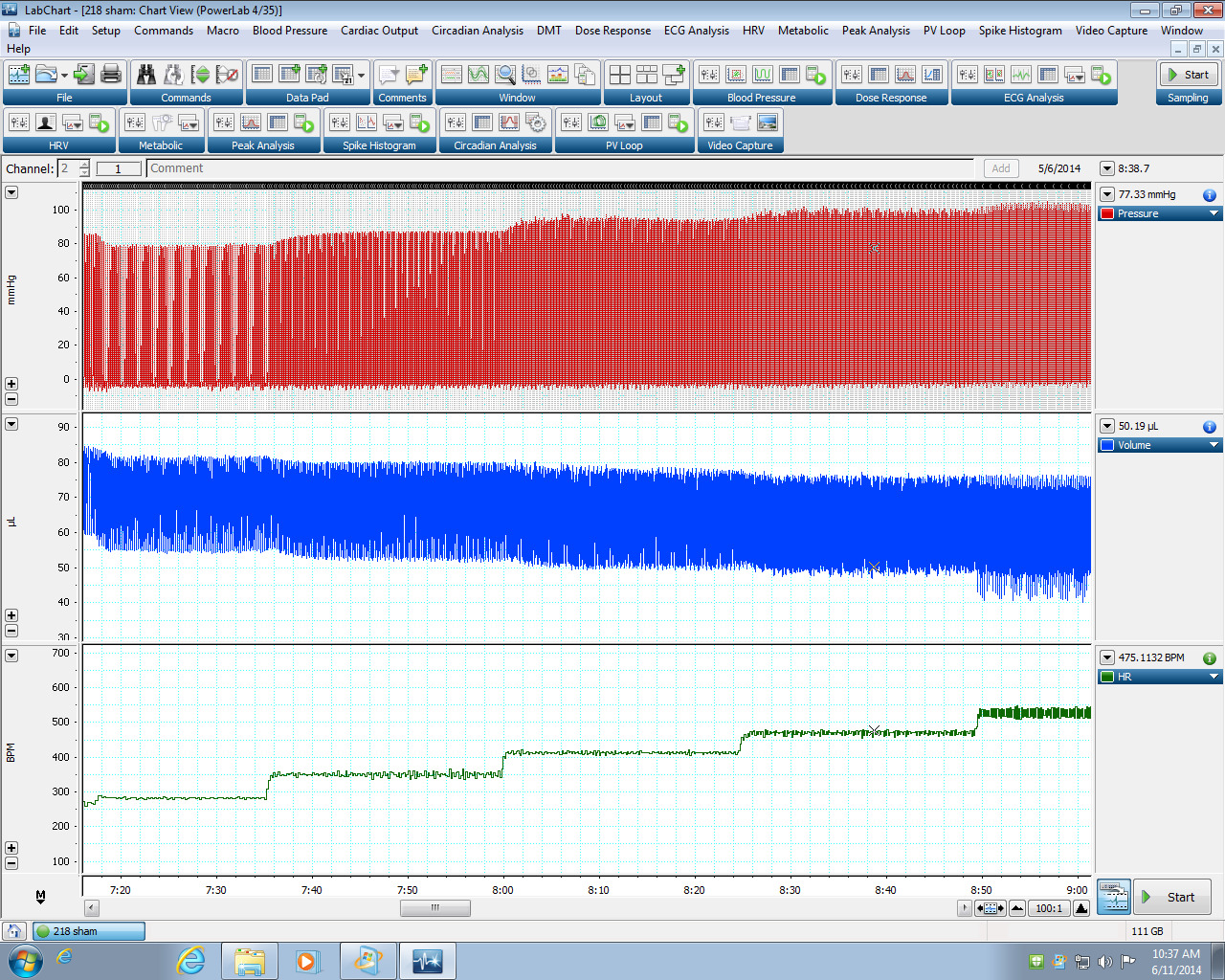This screenshot has width=1225, height=980.
Task: Click the minus zoom button on HR axis
Action: pos(11,863)
